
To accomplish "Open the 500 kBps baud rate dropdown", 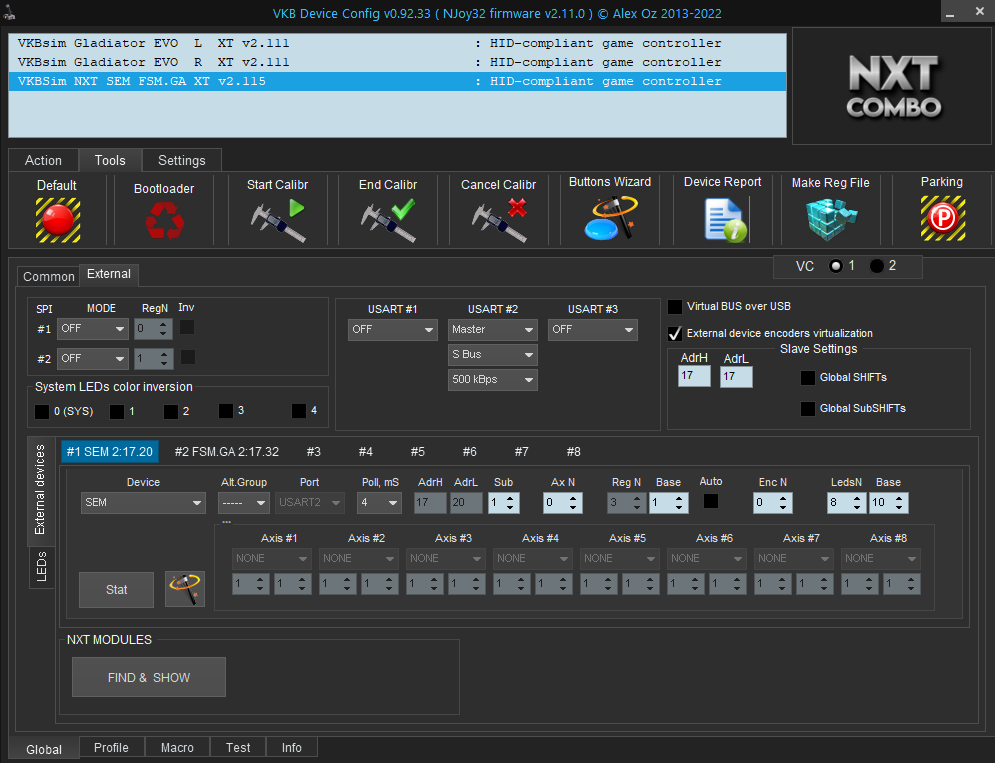I will pos(492,380).
